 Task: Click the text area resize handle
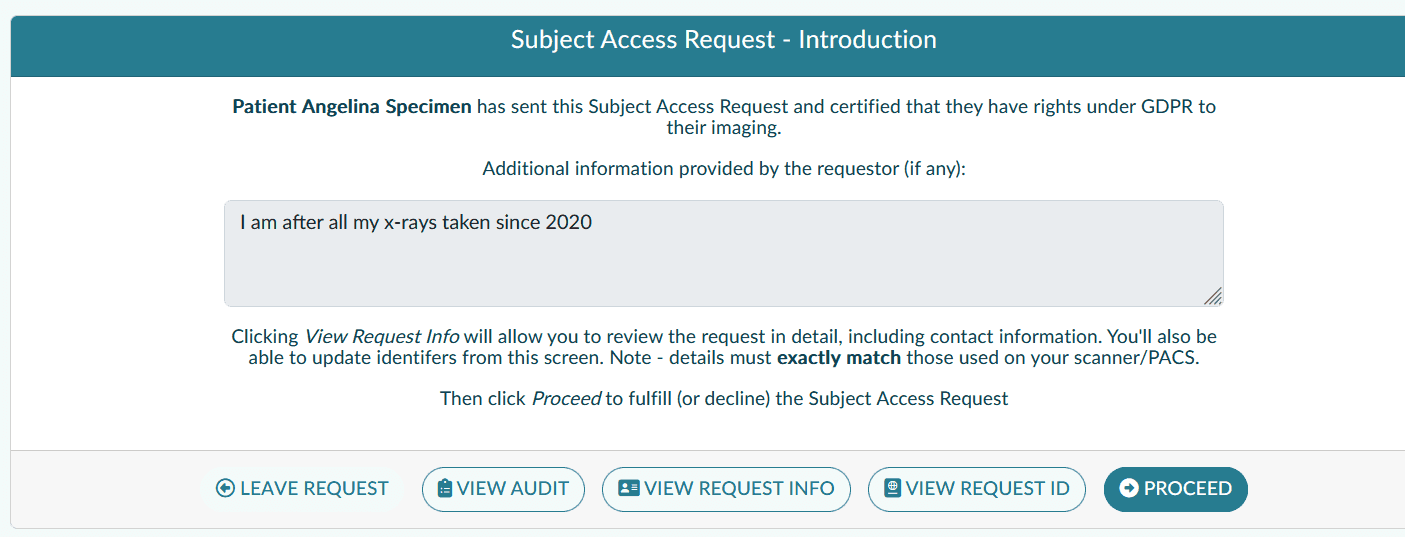1212,296
